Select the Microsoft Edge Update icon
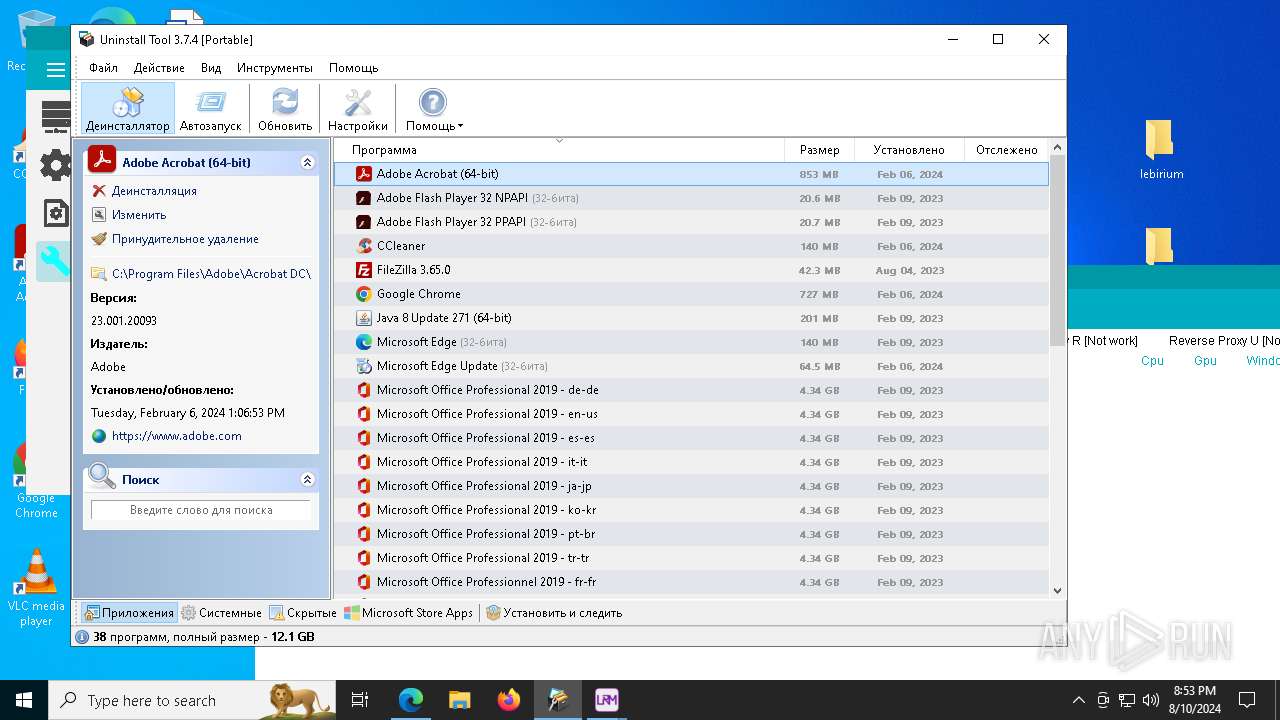This screenshot has width=1280, height=720. 364,366
